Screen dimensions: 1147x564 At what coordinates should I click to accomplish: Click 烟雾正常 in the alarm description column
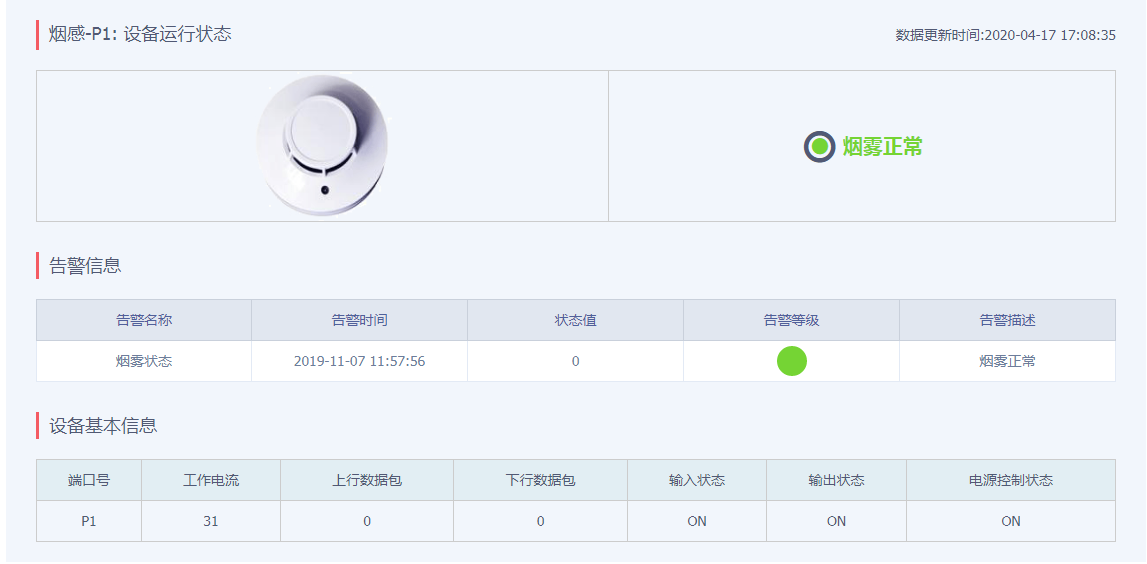click(1007, 361)
